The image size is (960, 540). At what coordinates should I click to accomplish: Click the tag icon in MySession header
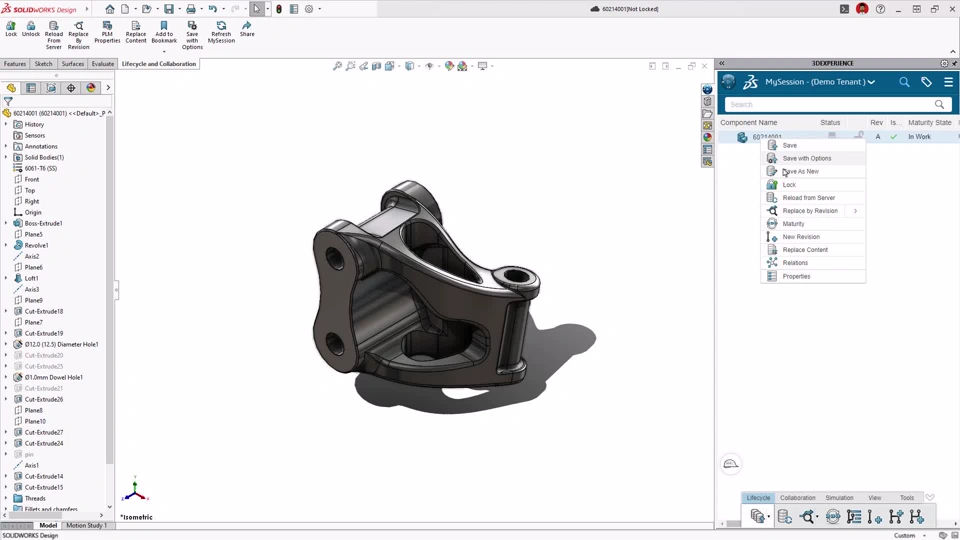click(x=926, y=82)
